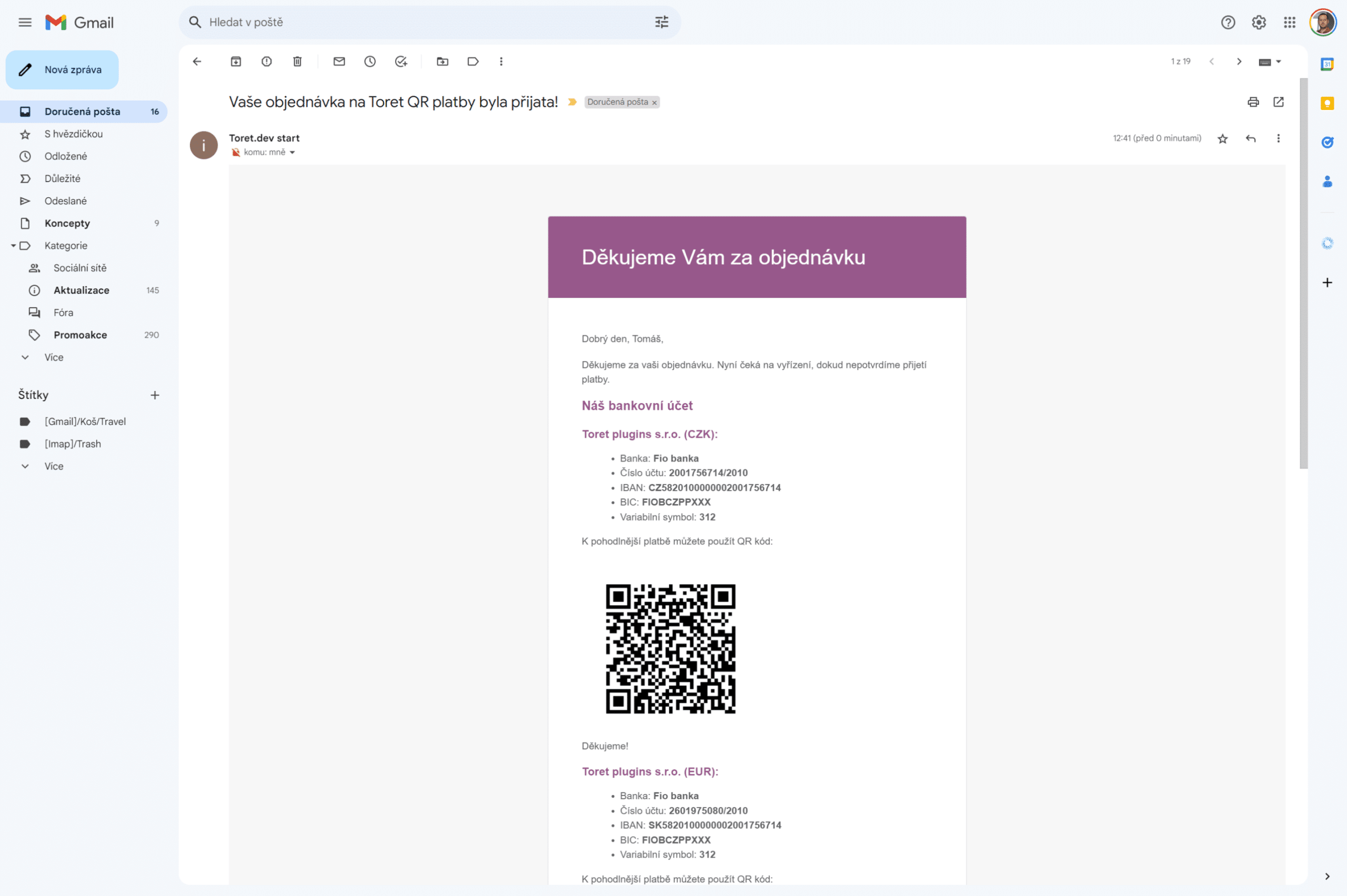The height and width of the screenshot is (896, 1347).
Task: Open Google Keep side panel
Action: (x=1327, y=104)
